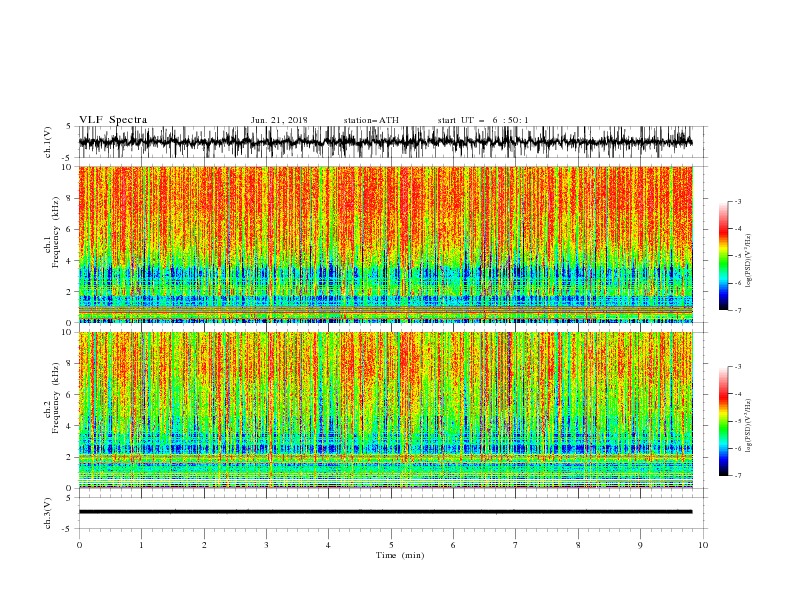The width and height of the screenshot is (792, 612).
Task: Click time axis tick label '10'
Action: tap(703, 545)
